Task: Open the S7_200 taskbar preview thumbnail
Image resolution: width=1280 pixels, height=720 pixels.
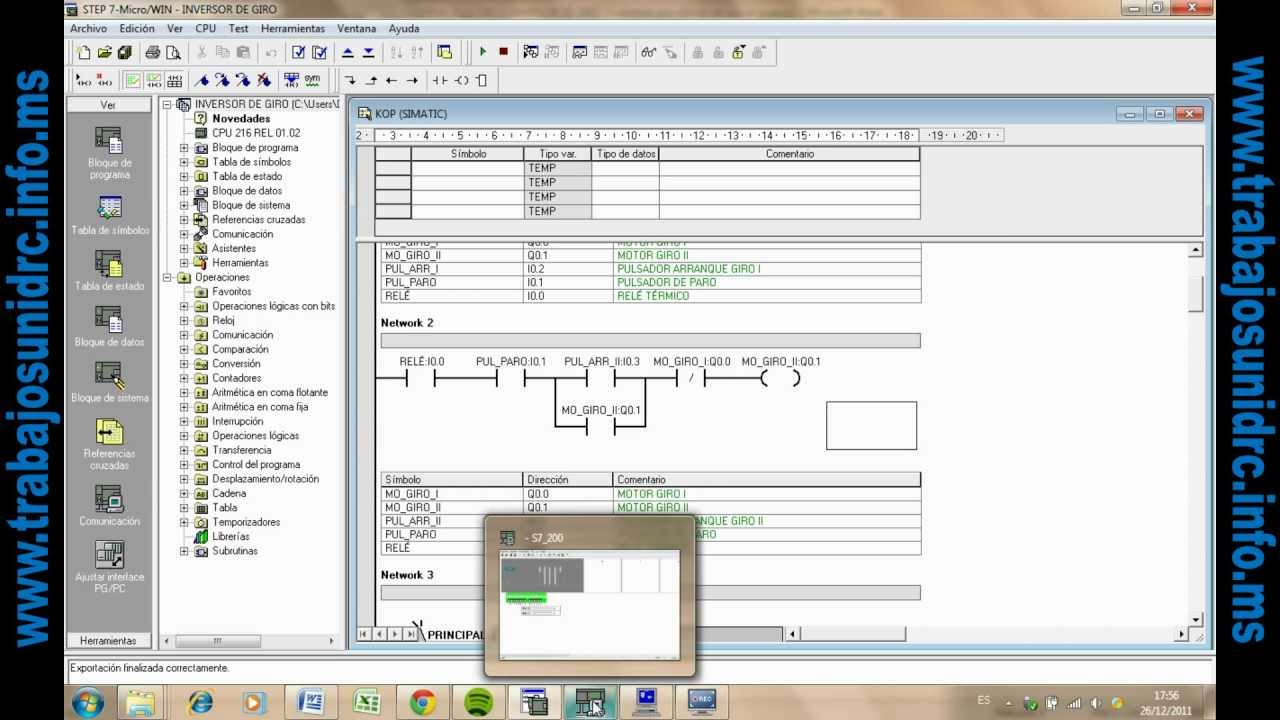Action: pyautogui.click(x=589, y=595)
